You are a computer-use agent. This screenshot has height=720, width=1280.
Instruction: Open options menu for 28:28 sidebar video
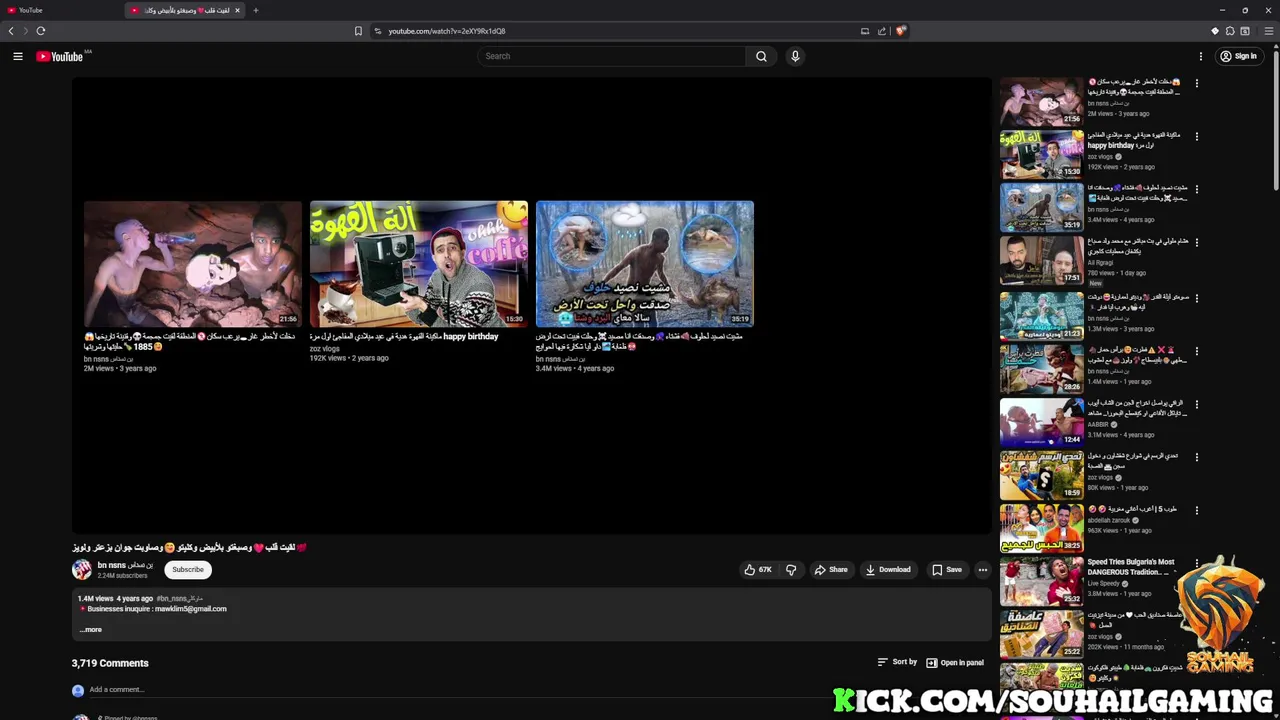click(x=1196, y=351)
